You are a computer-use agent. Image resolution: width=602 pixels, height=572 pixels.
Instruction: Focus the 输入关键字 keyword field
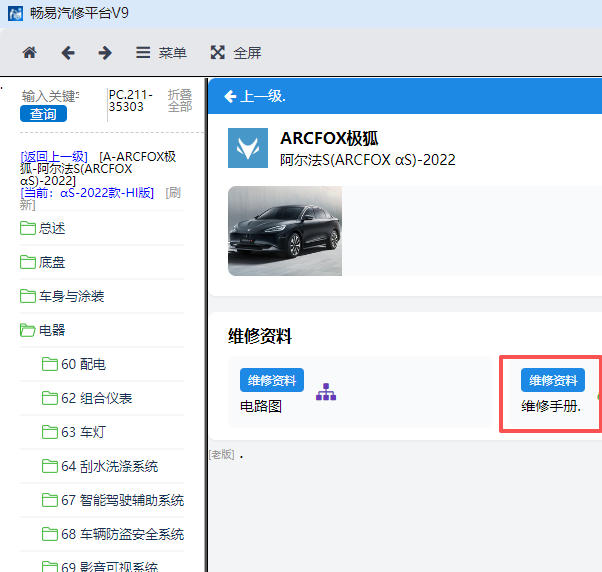pyautogui.click(x=50, y=96)
